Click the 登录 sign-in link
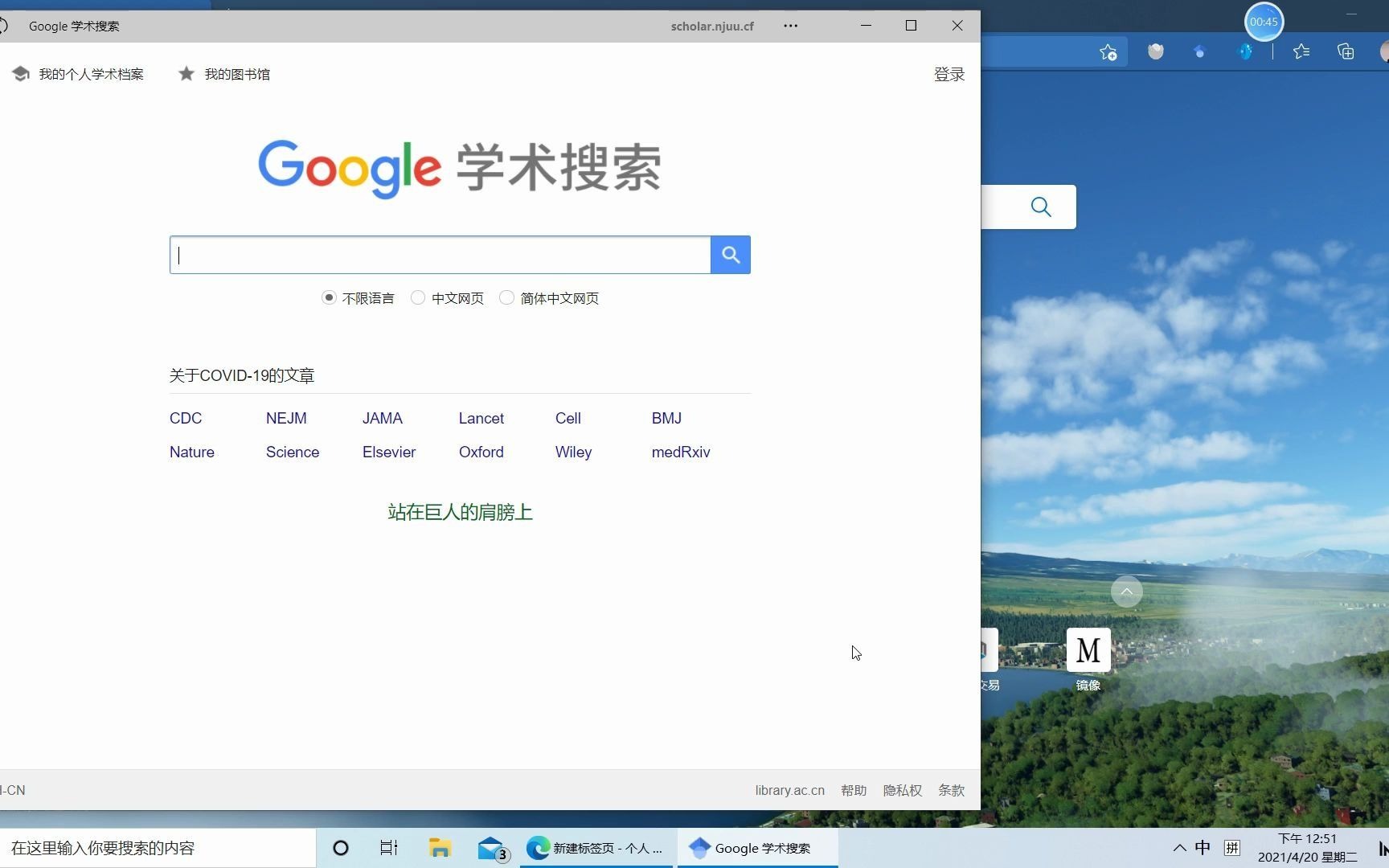The image size is (1389, 868). point(949,74)
